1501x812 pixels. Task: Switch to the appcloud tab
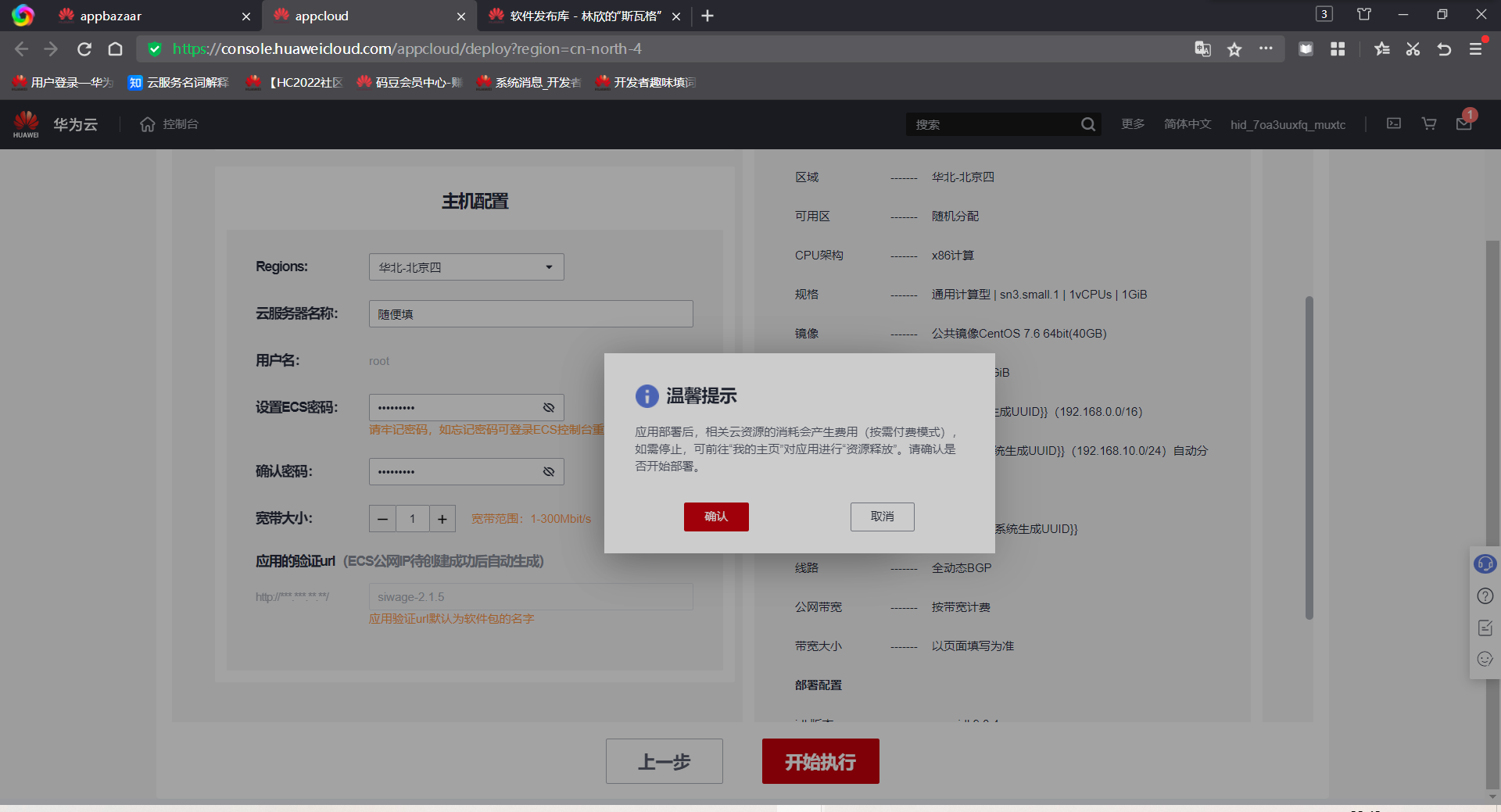367,16
